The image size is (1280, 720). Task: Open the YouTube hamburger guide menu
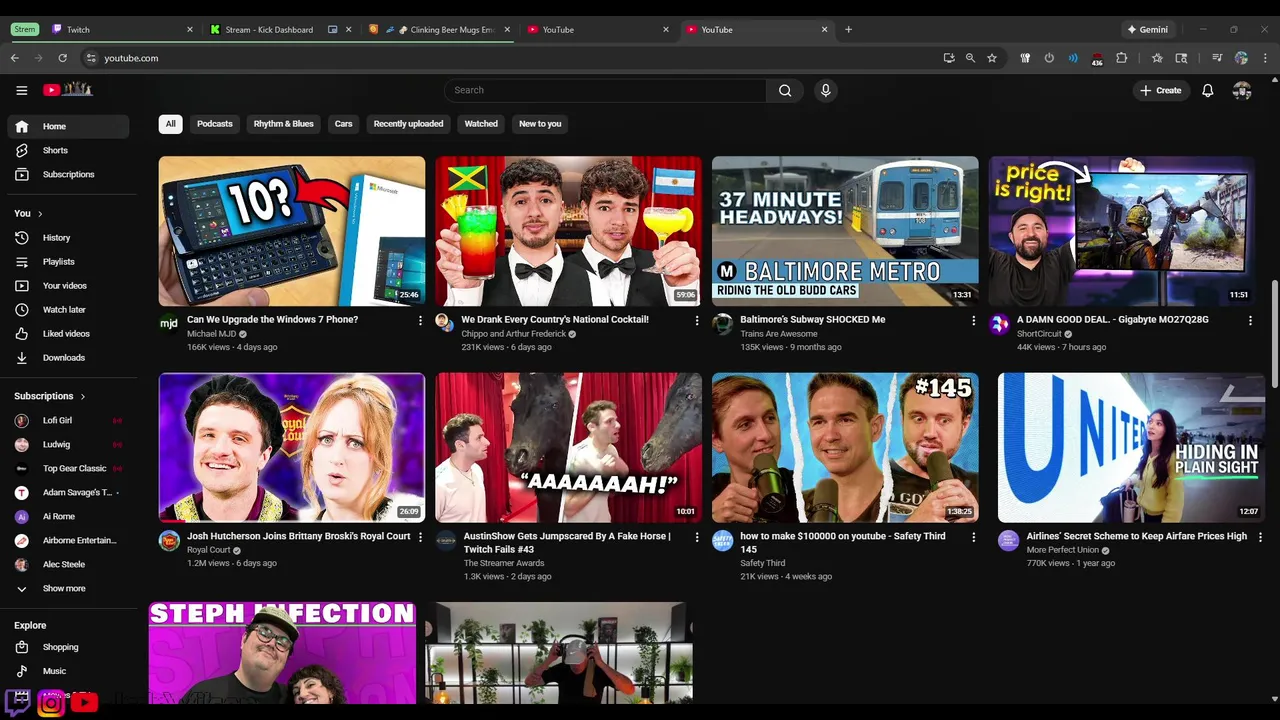[22, 90]
